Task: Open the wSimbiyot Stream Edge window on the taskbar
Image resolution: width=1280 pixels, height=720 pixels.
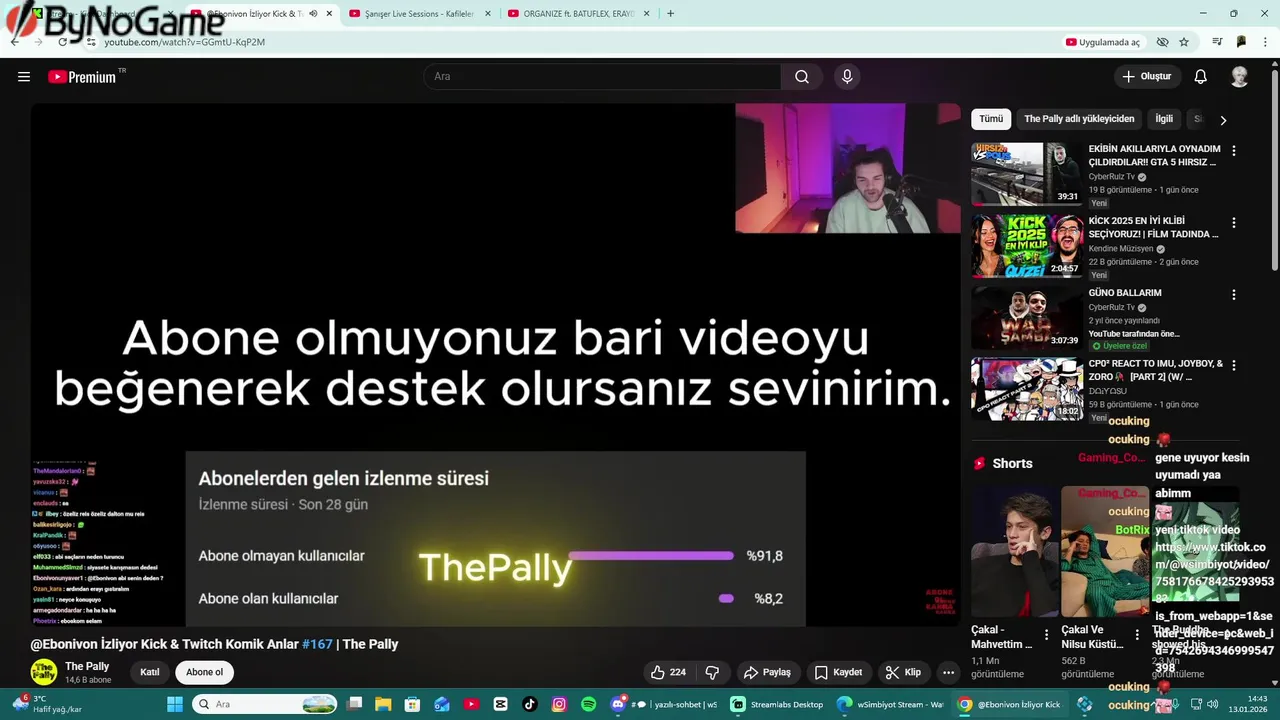Action: (889, 704)
